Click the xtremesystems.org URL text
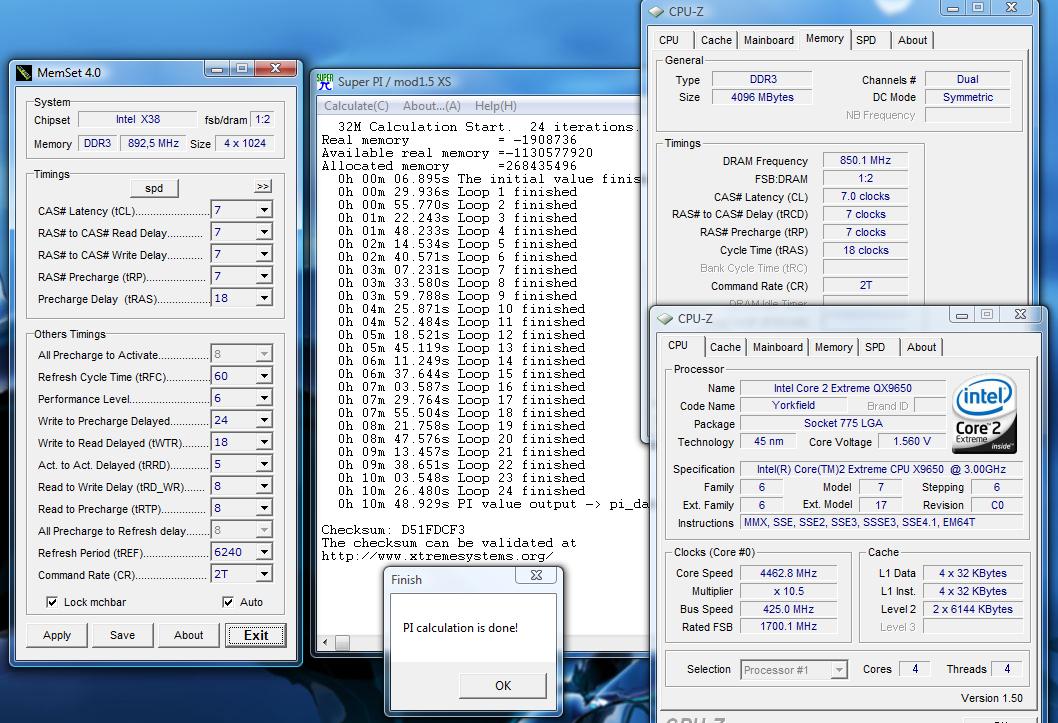 pyautogui.click(x=437, y=556)
